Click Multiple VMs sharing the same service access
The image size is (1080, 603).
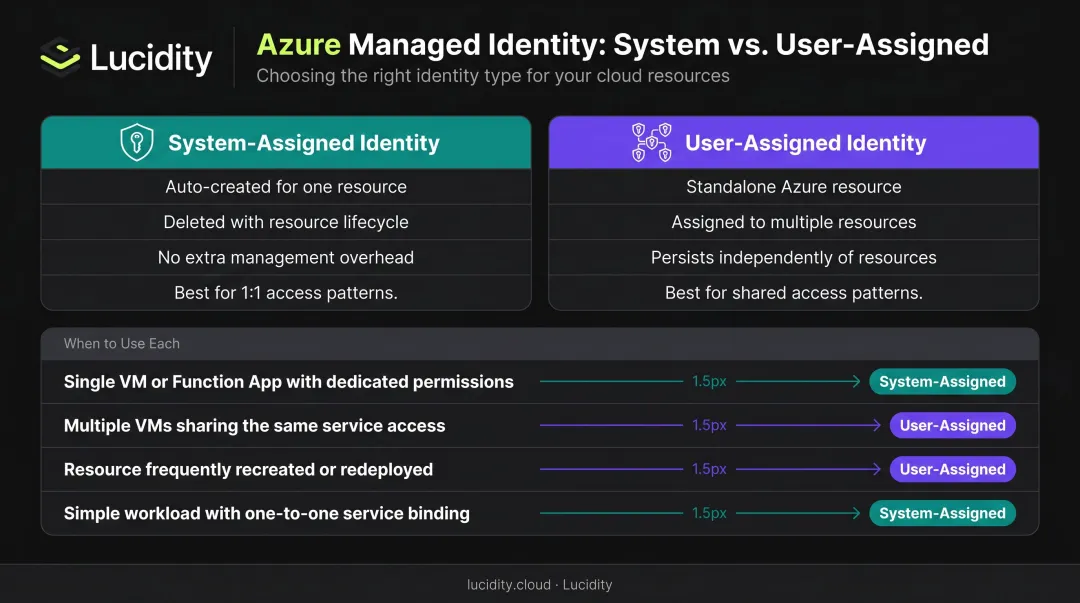(254, 426)
